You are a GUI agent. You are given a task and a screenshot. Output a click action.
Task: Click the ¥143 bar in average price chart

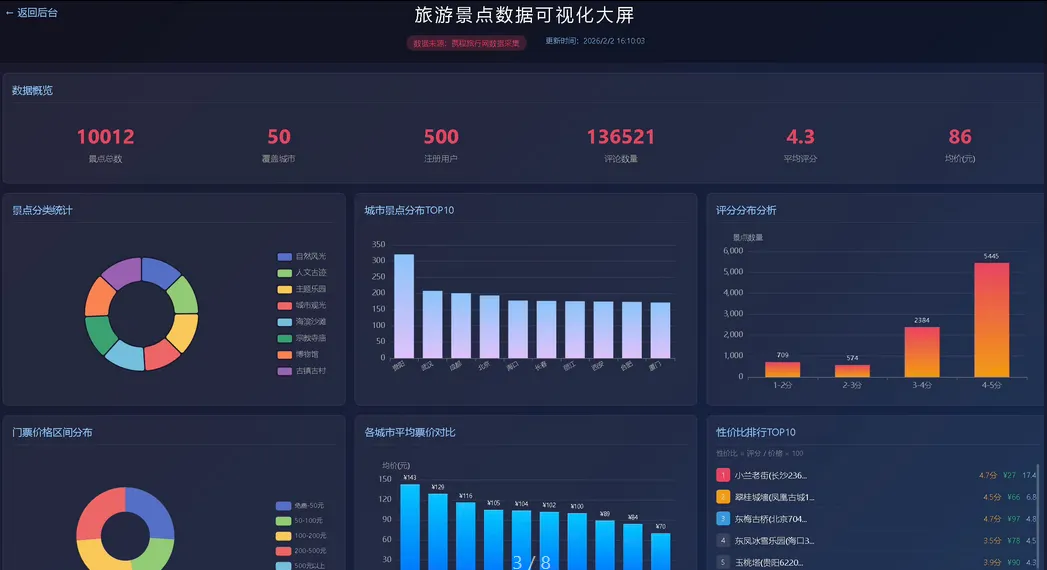coord(410,527)
